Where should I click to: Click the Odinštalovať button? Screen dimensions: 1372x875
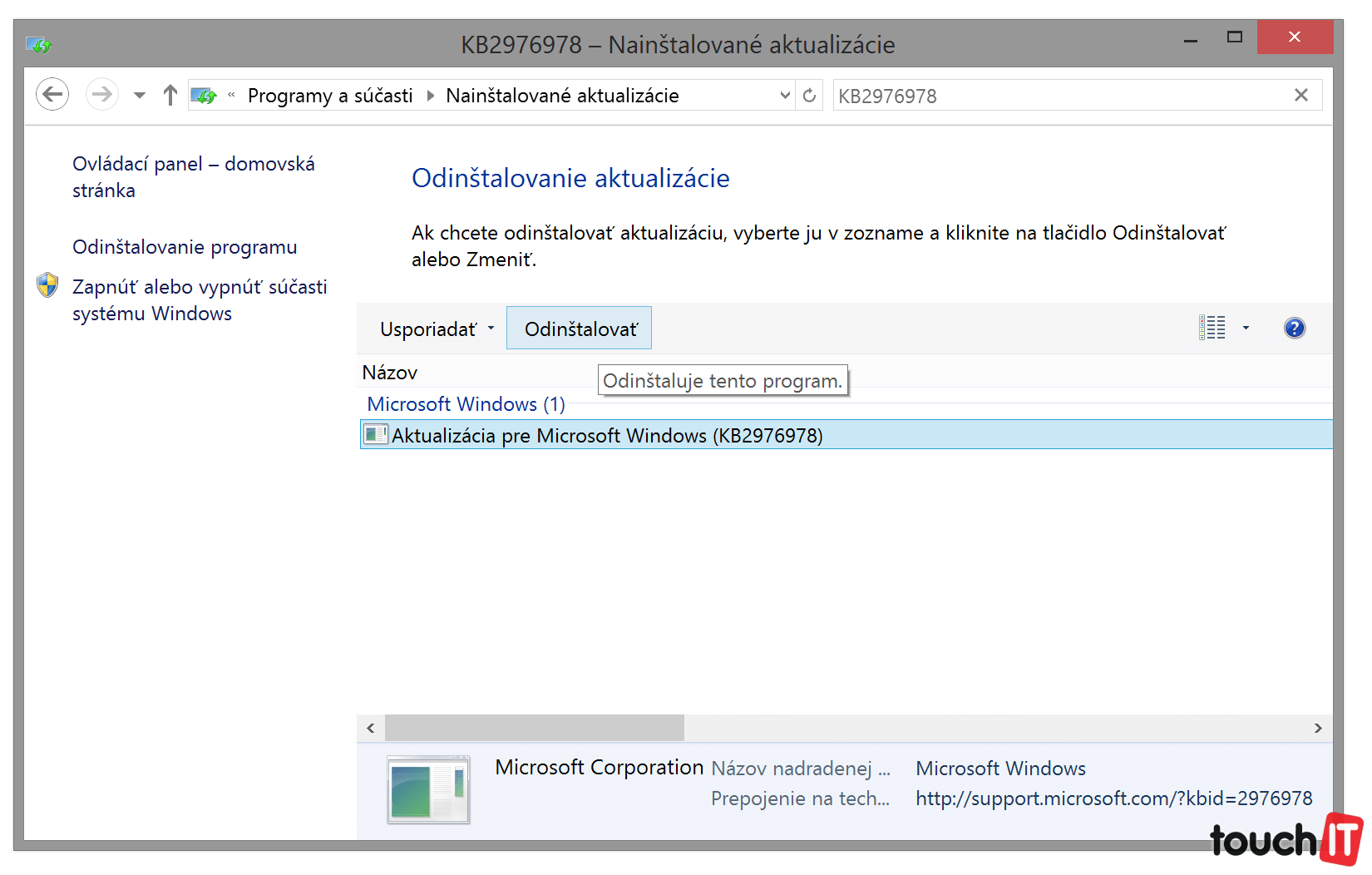pos(580,329)
